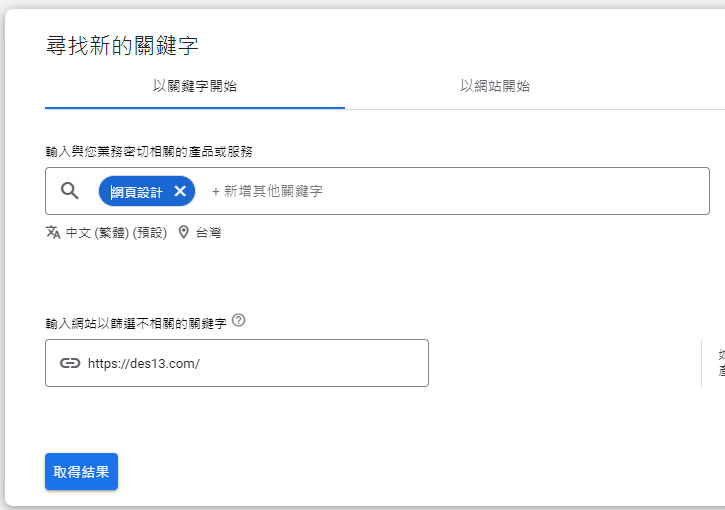Image resolution: width=725 pixels, height=510 pixels.
Task: Click the location pin icon
Action: pos(184,232)
